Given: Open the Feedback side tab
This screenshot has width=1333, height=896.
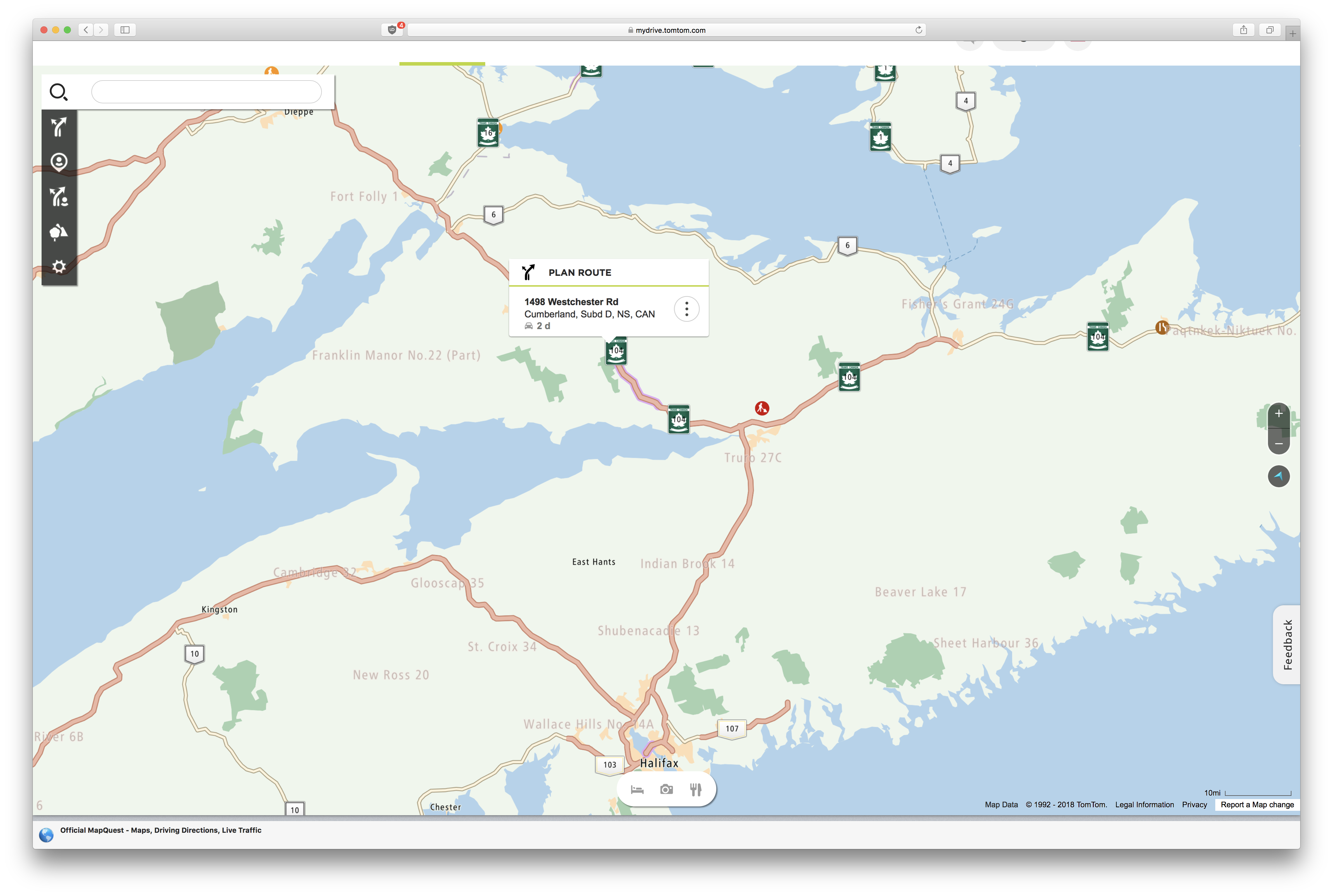Looking at the screenshot, I should (1287, 644).
